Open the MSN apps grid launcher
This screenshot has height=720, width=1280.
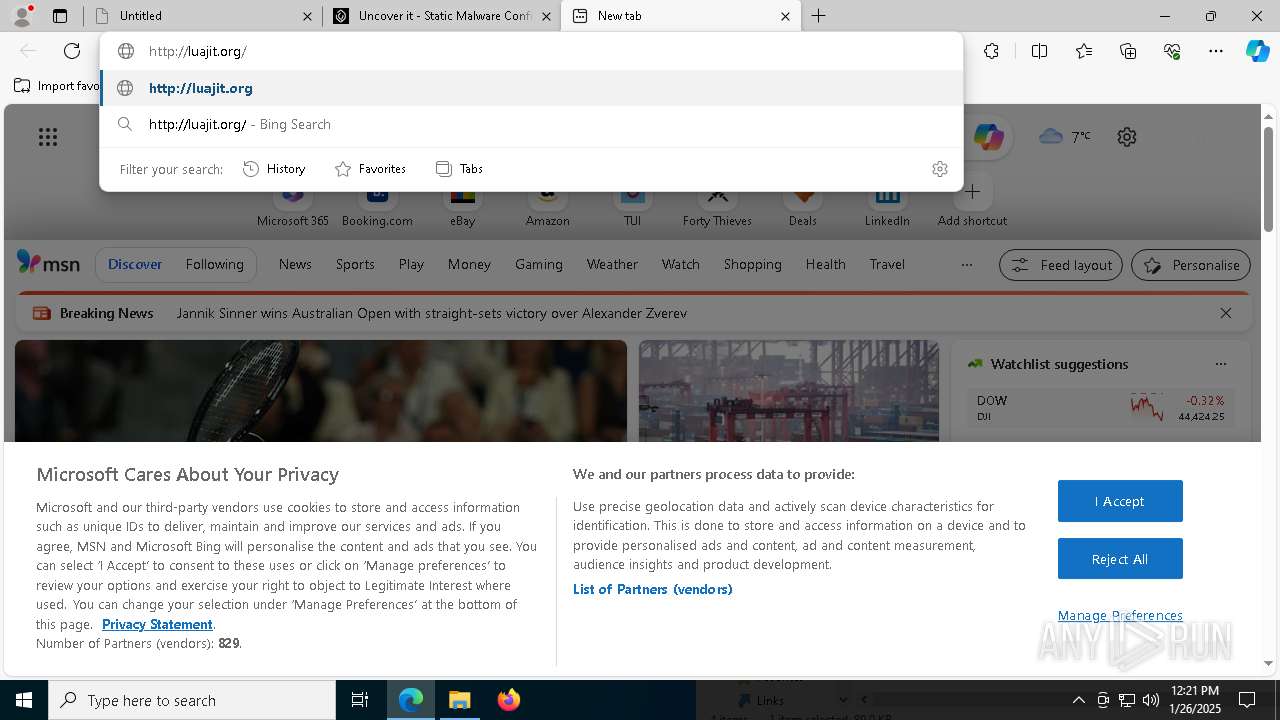(48, 137)
